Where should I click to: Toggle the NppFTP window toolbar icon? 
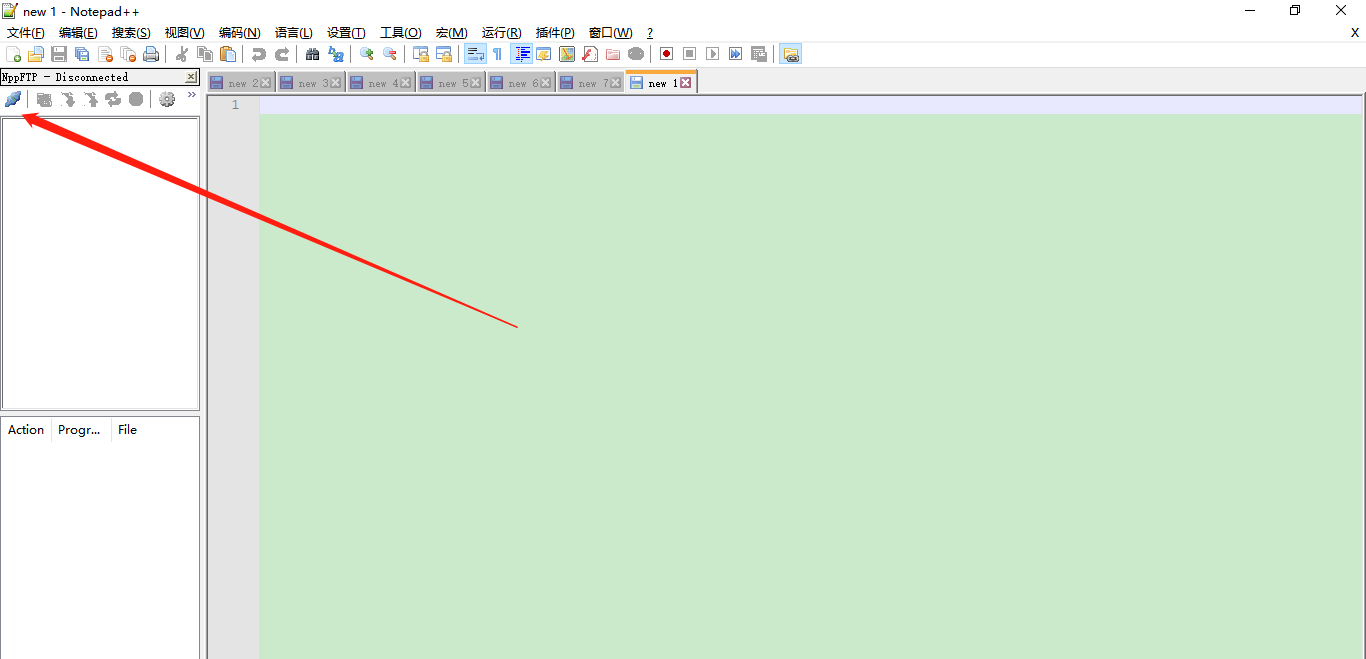(x=790, y=54)
